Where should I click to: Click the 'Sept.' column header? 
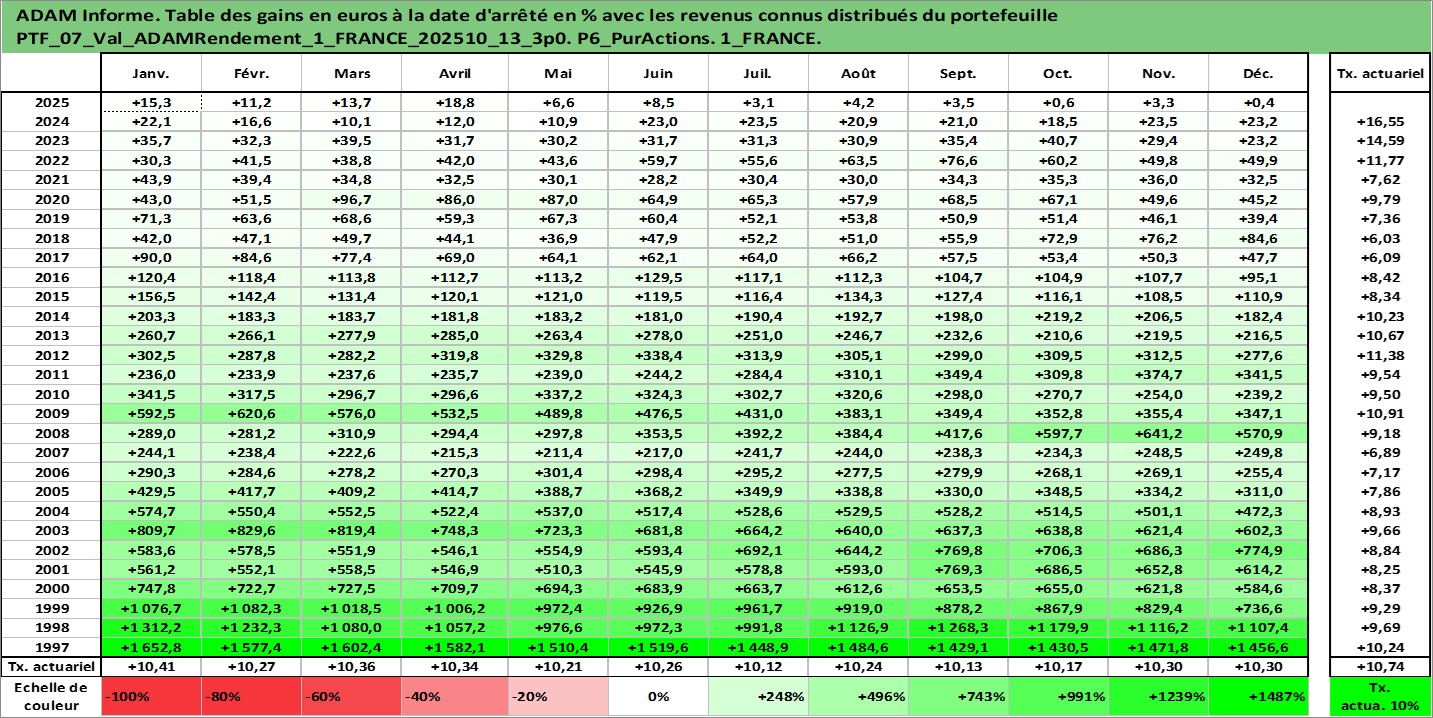(x=958, y=74)
